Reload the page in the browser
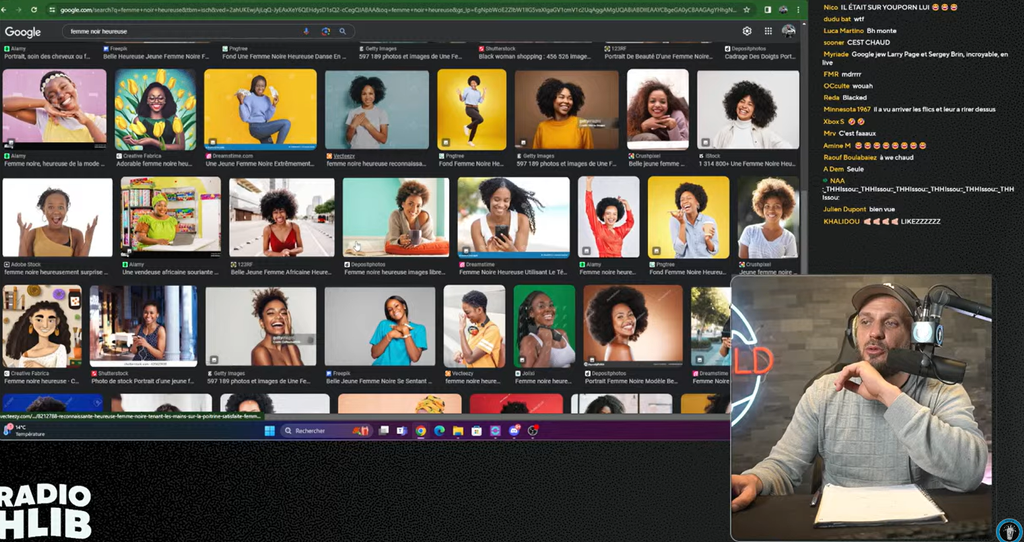 34,10
